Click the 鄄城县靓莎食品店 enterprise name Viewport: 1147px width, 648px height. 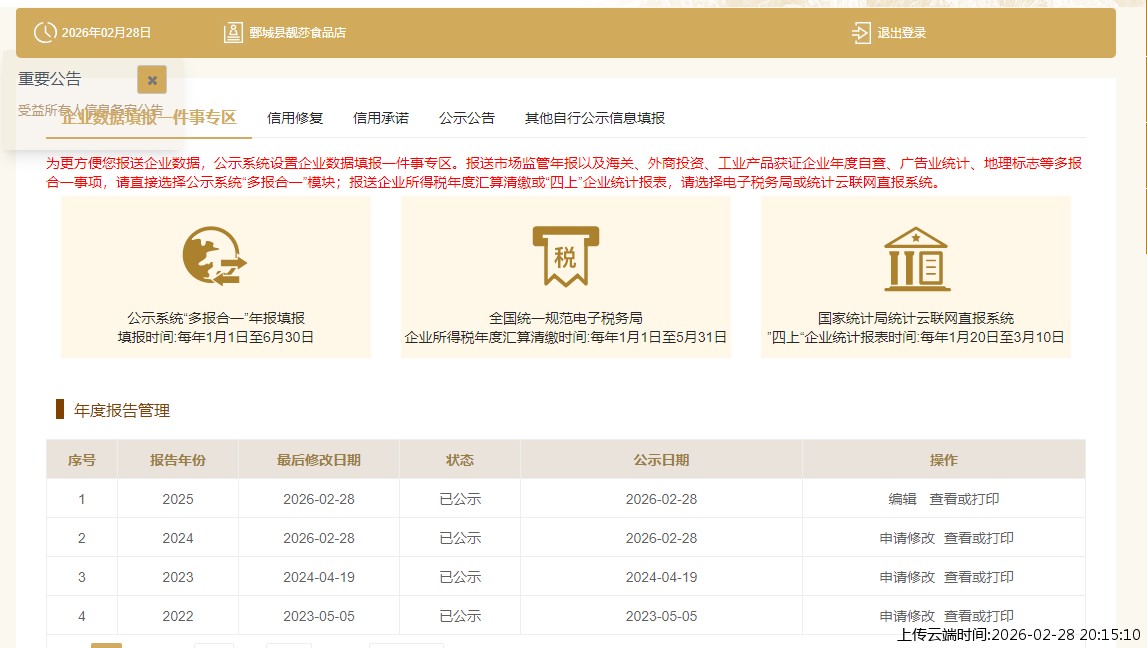point(299,33)
